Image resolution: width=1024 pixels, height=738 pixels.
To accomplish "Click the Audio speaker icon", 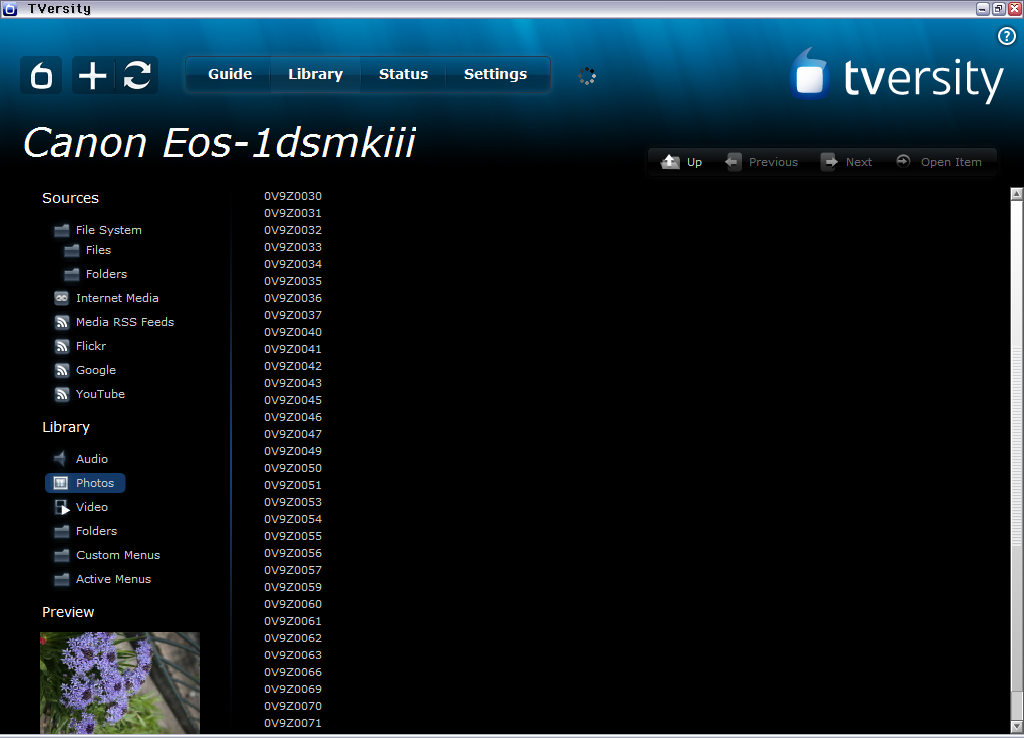I will (x=61, y=458).
